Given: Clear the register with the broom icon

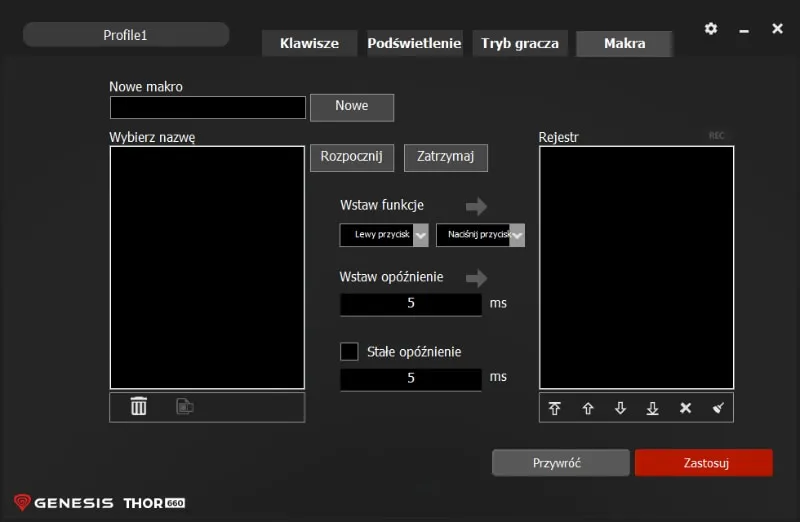Looking at the screenshot, I should click(717, 408).
